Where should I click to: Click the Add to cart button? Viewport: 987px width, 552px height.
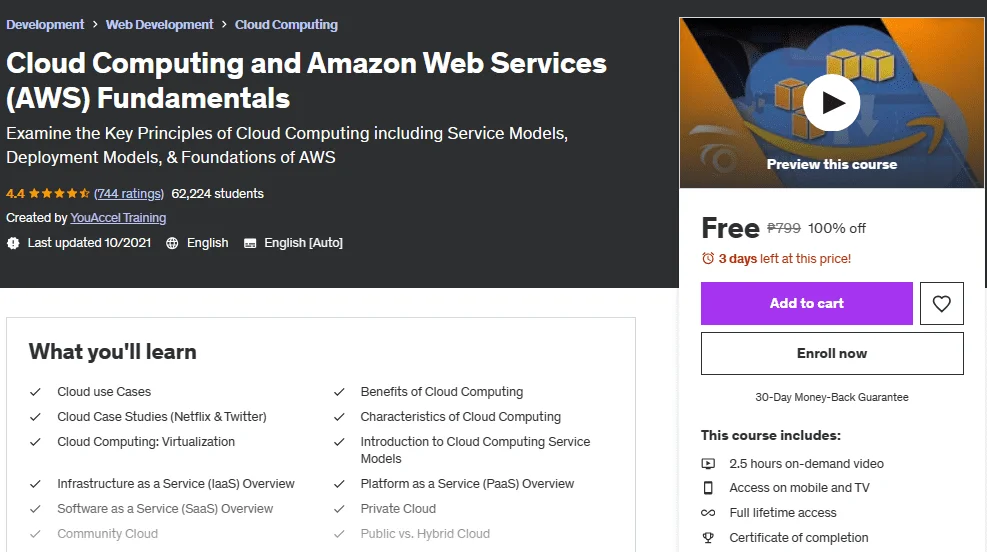pos(806,303)
